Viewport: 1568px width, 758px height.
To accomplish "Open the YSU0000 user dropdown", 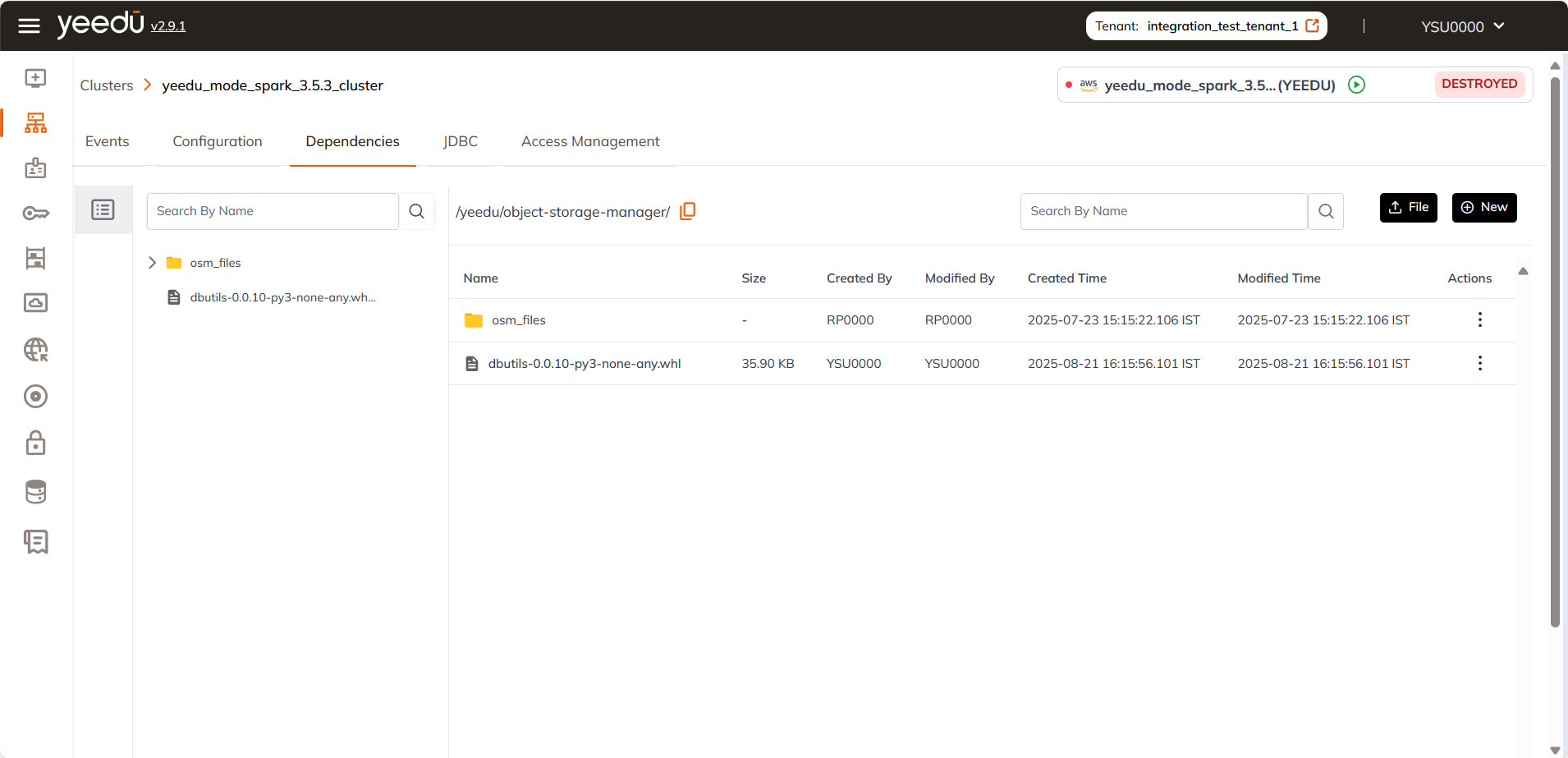I will (x=1462, y=26).
